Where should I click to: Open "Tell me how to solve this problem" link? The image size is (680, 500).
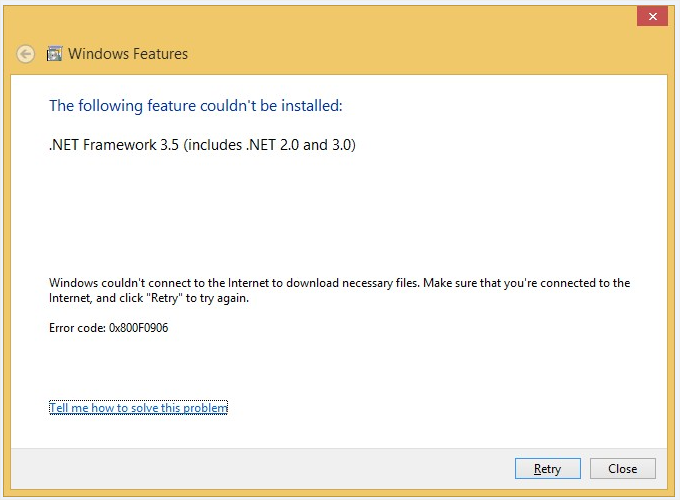(138, 408)
